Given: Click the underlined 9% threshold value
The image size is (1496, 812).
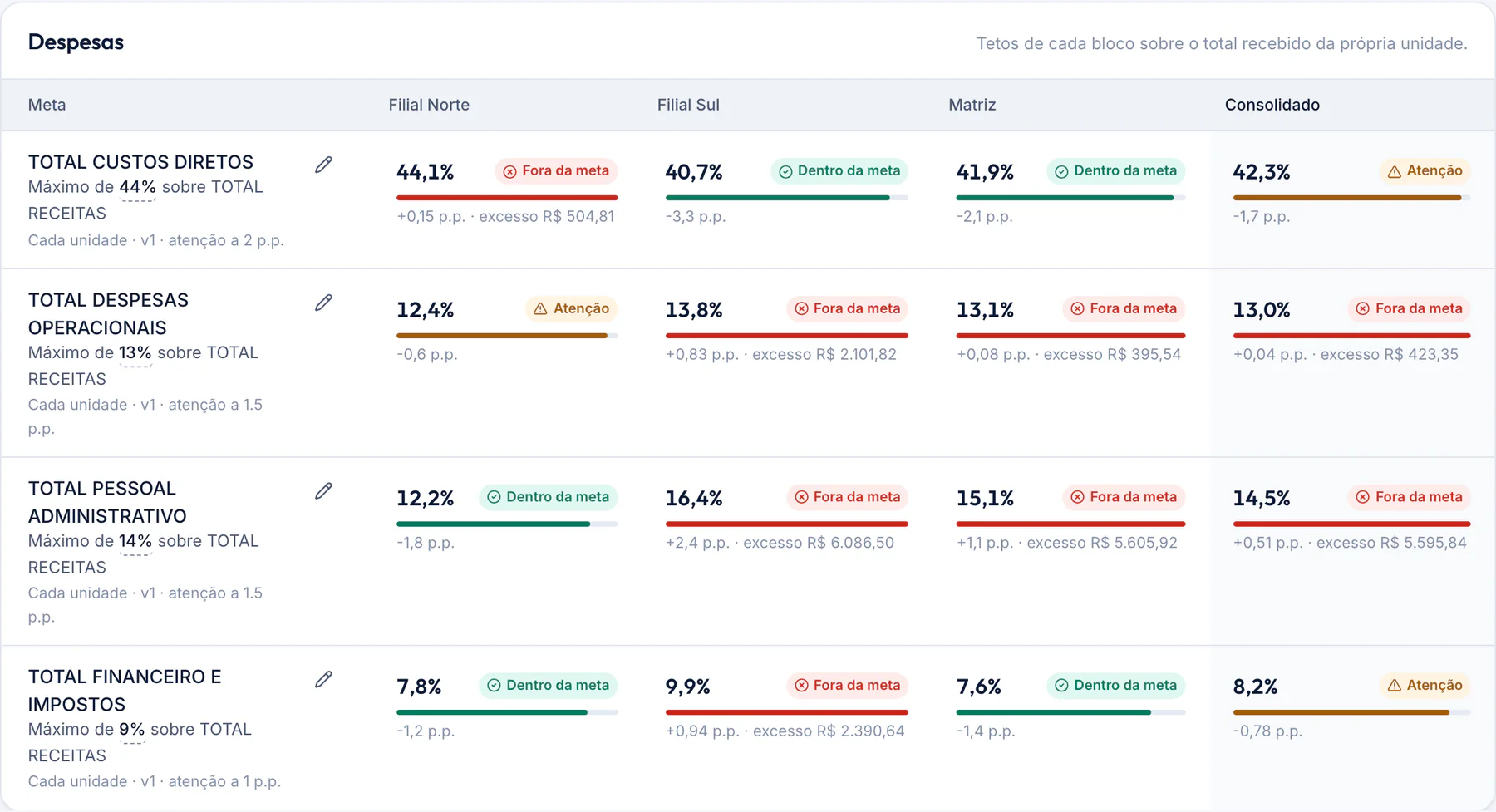Looking at the screenshot, I should point(131,730).
